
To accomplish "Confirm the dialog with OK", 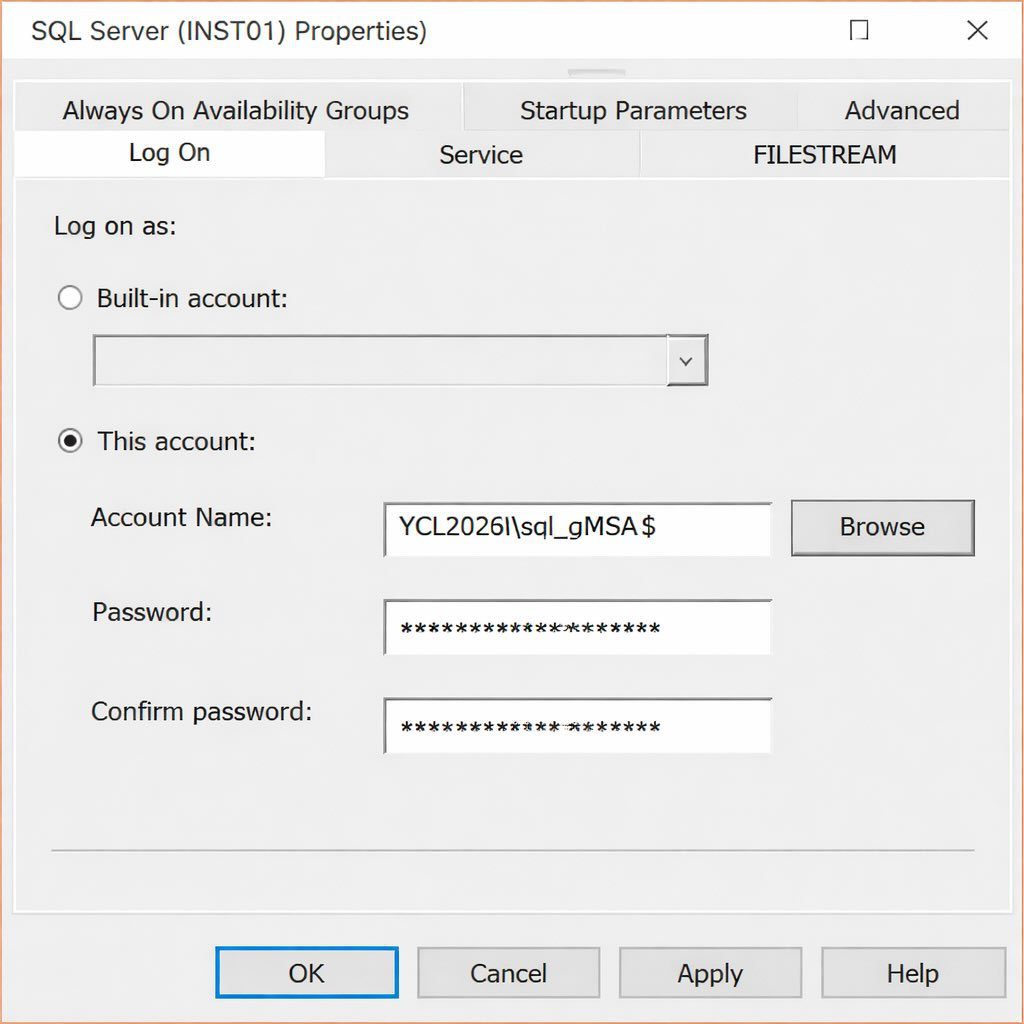I will (306, 973).
